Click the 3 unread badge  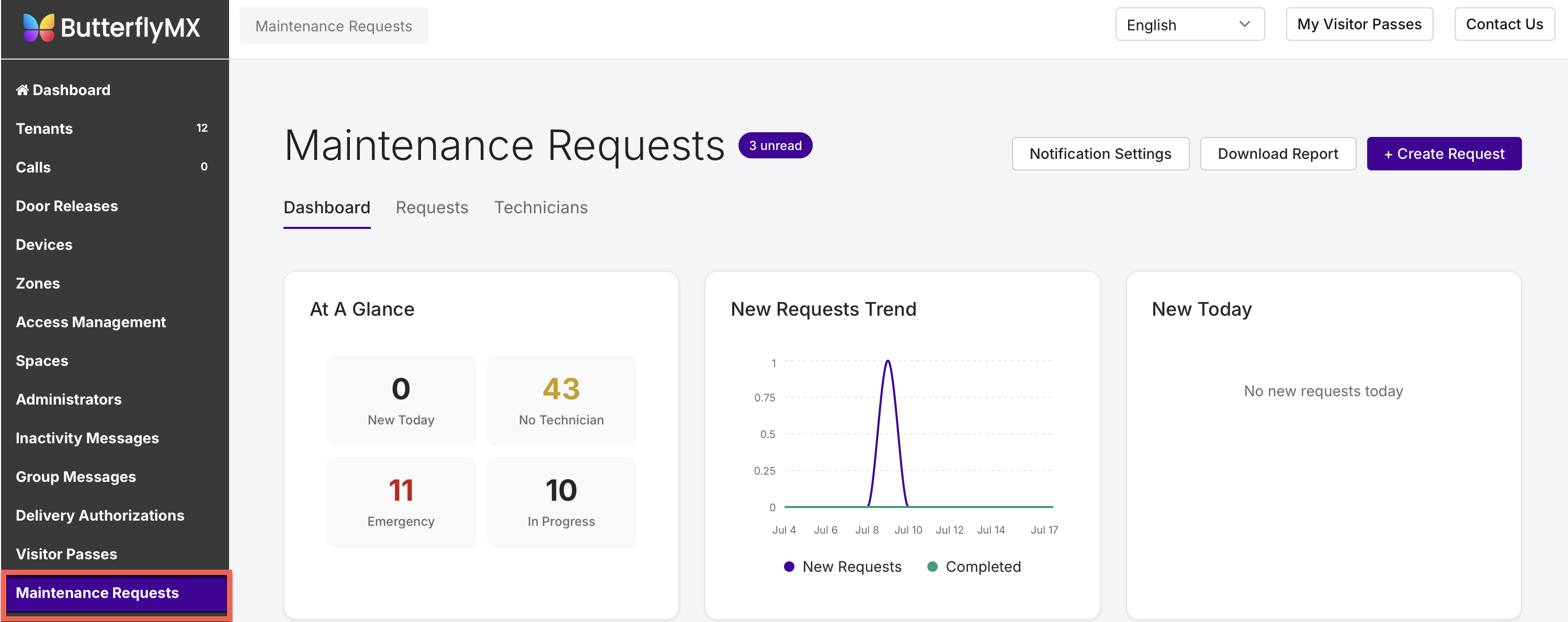point(775,145)
